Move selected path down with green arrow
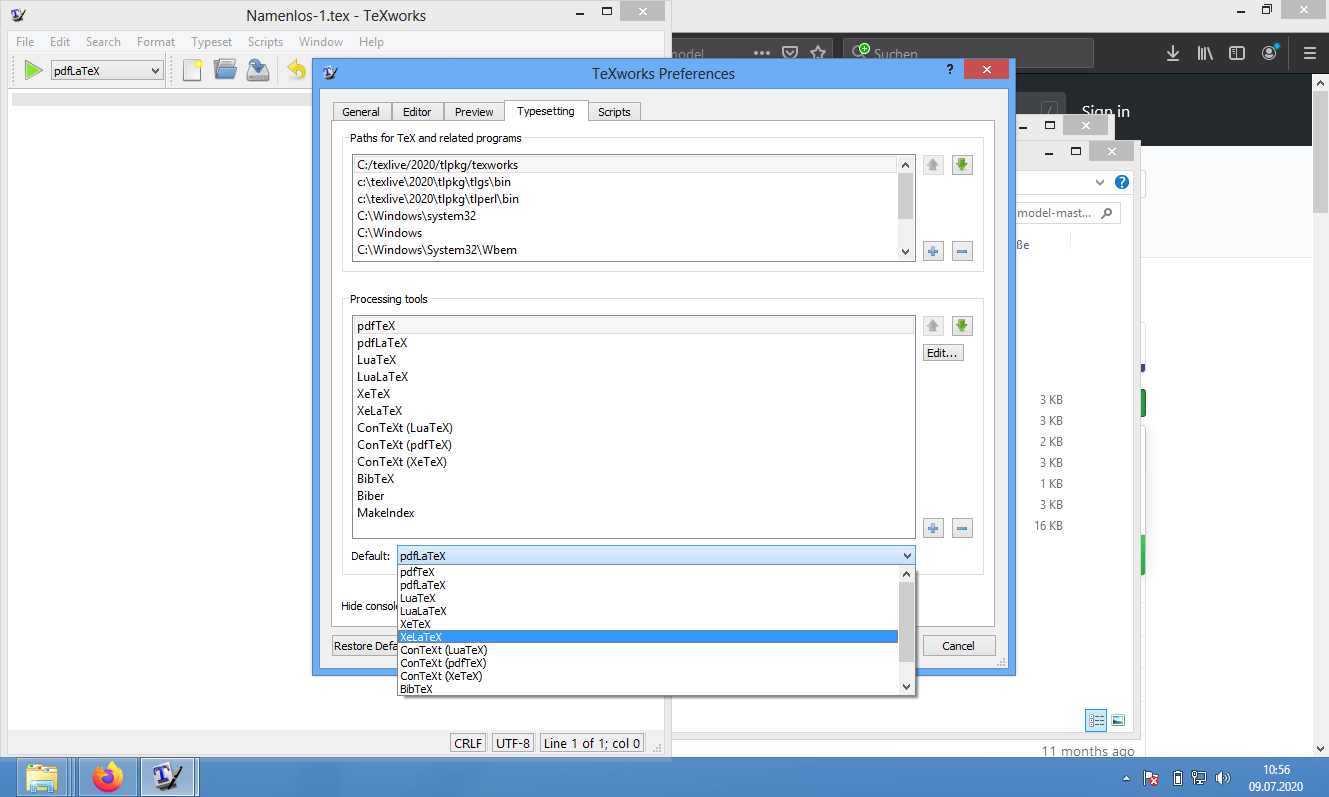The height and width of the screenshot is (797, 1329). click(962, 165)
